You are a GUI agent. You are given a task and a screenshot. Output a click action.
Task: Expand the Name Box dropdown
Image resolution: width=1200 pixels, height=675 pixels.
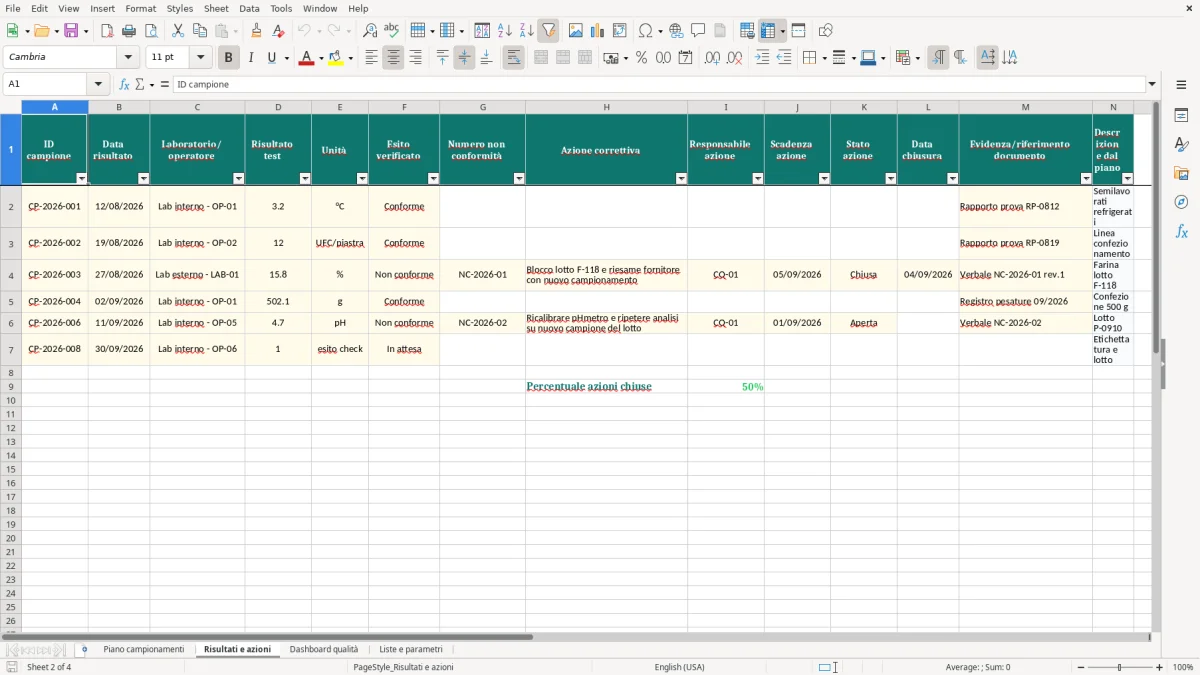[x=98, y=84]
